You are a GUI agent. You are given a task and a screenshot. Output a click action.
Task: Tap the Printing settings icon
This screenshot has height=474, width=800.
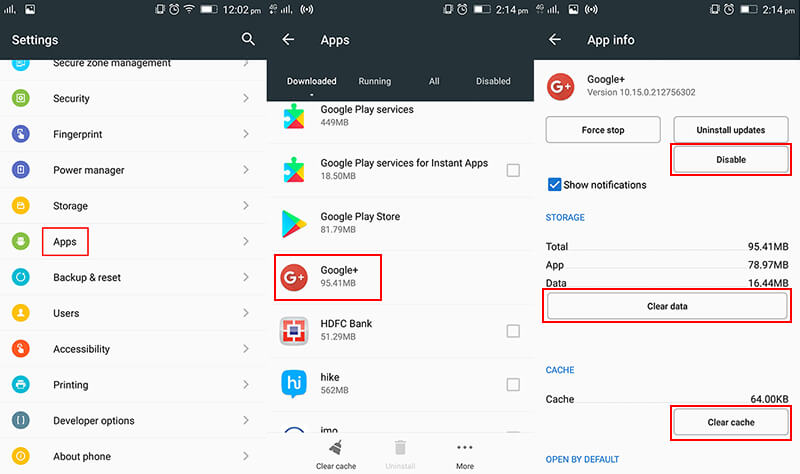(x=21, y=384)
